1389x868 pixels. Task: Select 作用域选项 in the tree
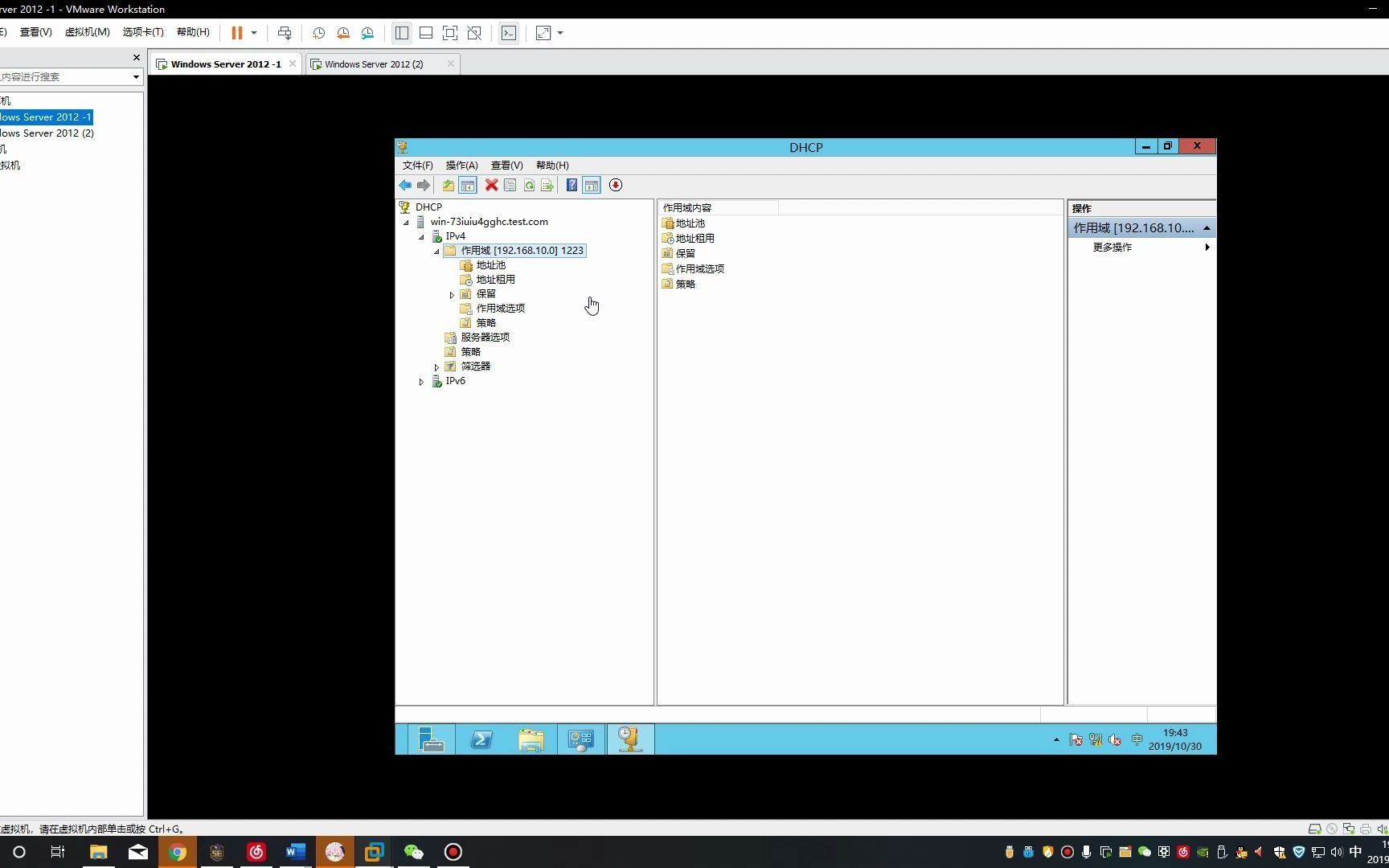point(501,309)
